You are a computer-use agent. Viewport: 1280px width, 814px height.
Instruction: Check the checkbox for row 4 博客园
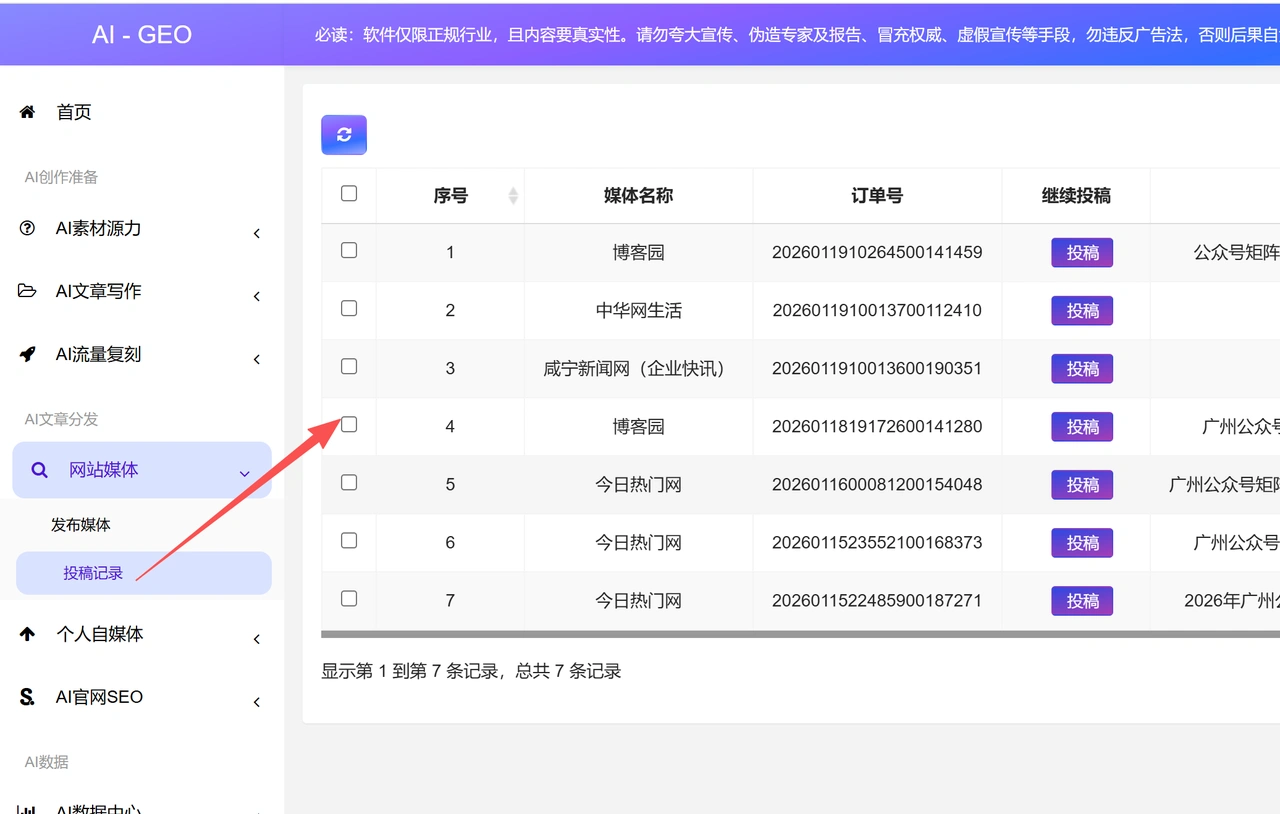coord(349,424)
